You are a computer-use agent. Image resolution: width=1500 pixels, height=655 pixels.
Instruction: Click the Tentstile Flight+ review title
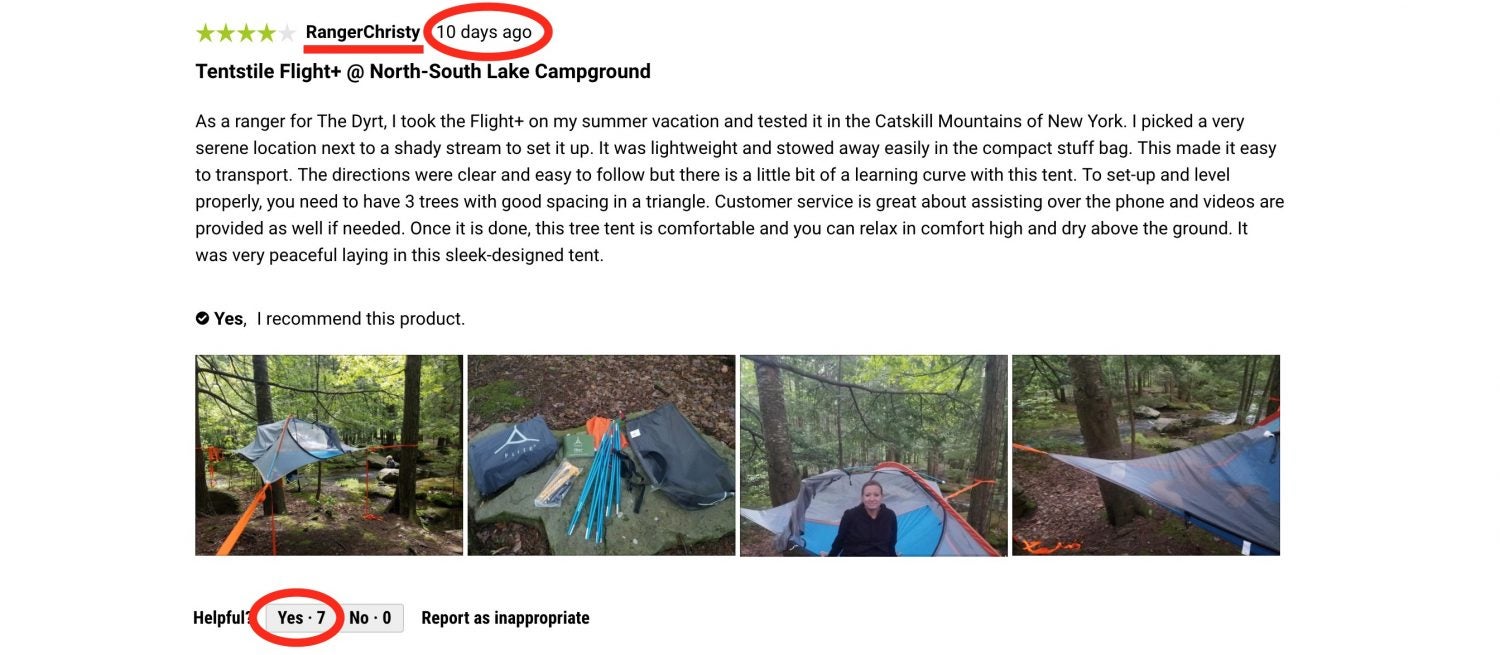423,71
